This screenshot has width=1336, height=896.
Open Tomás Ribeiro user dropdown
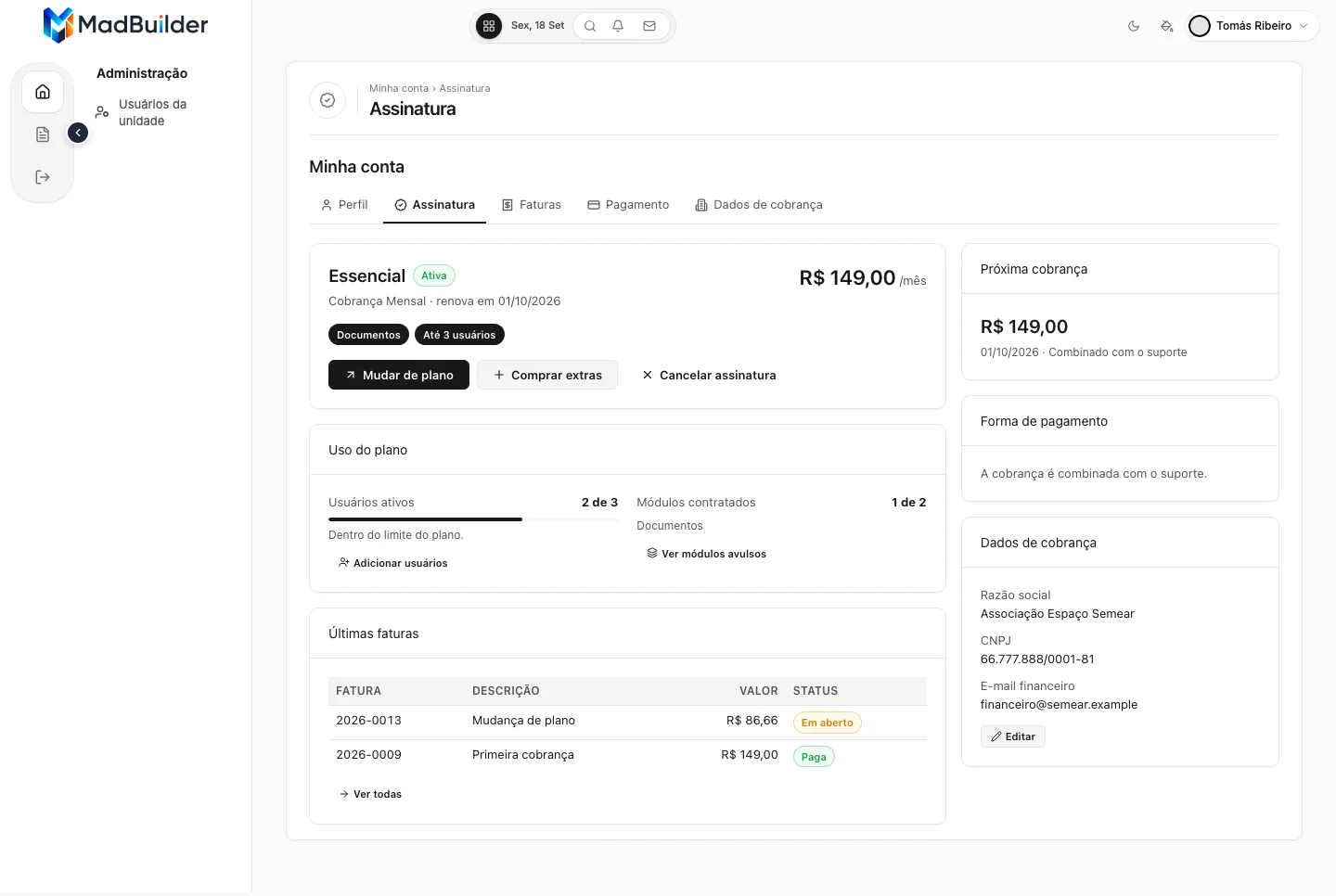tap(1252, 26)
